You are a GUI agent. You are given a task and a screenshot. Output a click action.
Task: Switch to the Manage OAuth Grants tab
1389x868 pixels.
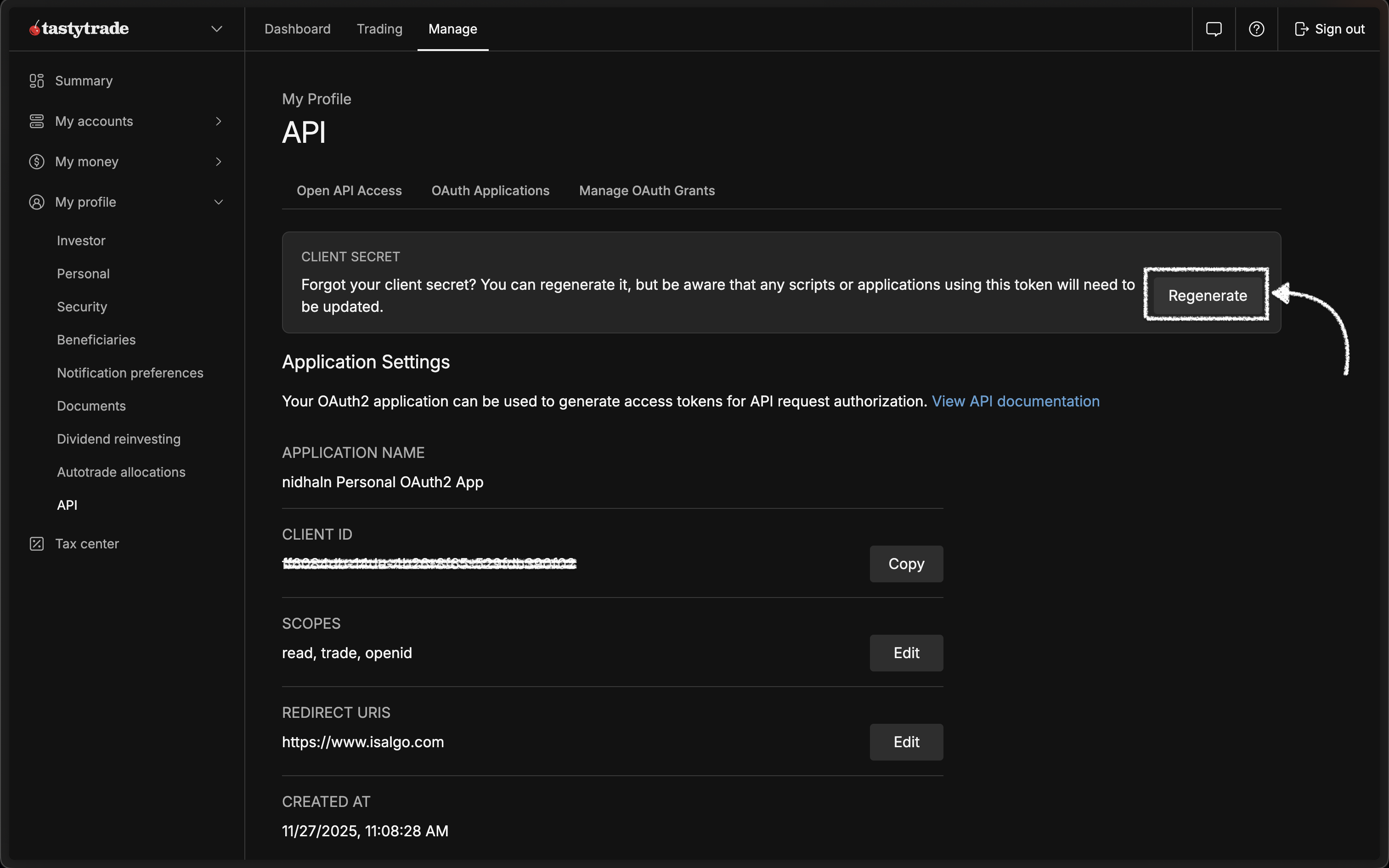pos(646,190)
